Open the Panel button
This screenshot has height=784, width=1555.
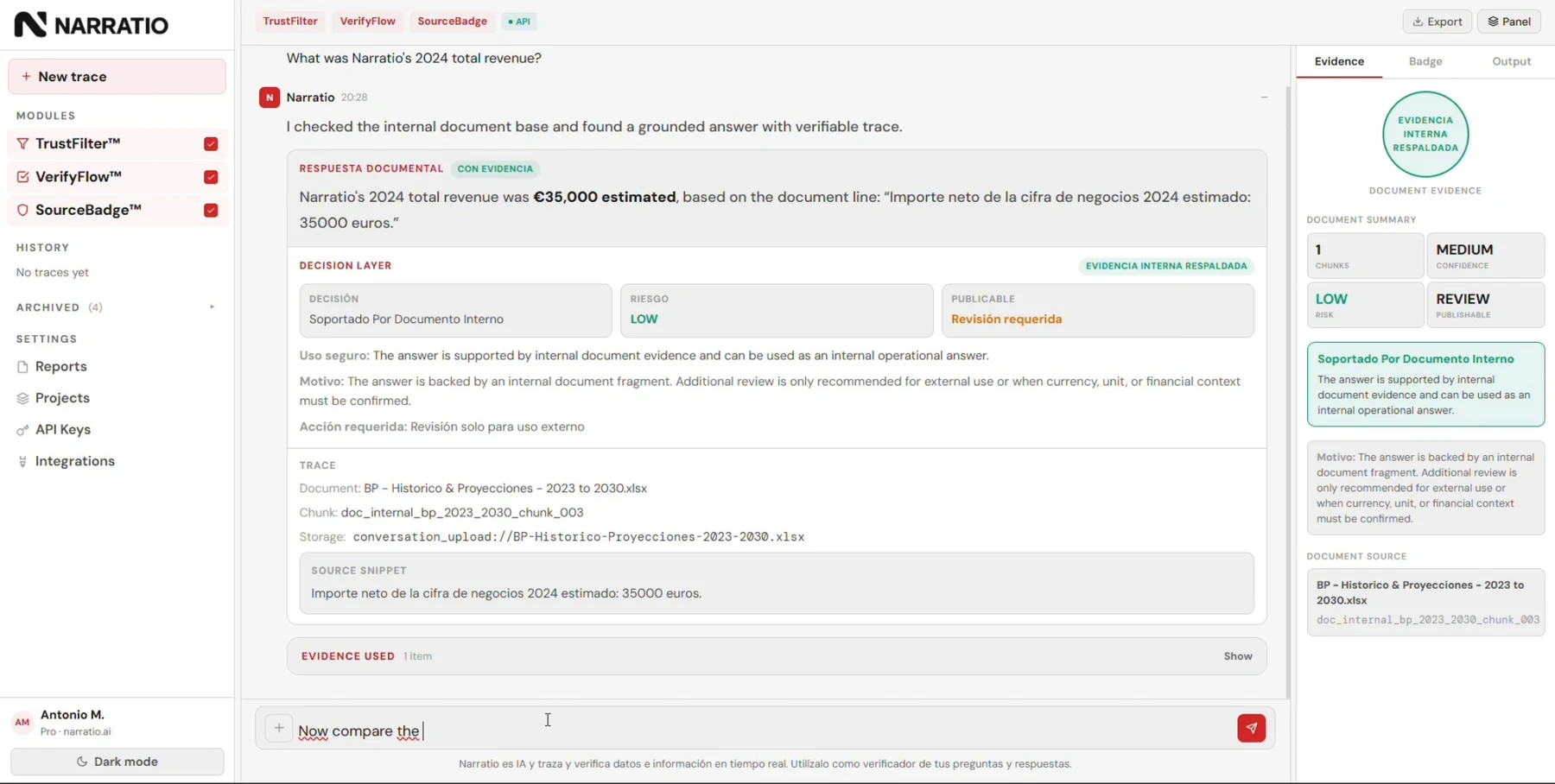pos(1509,22)
